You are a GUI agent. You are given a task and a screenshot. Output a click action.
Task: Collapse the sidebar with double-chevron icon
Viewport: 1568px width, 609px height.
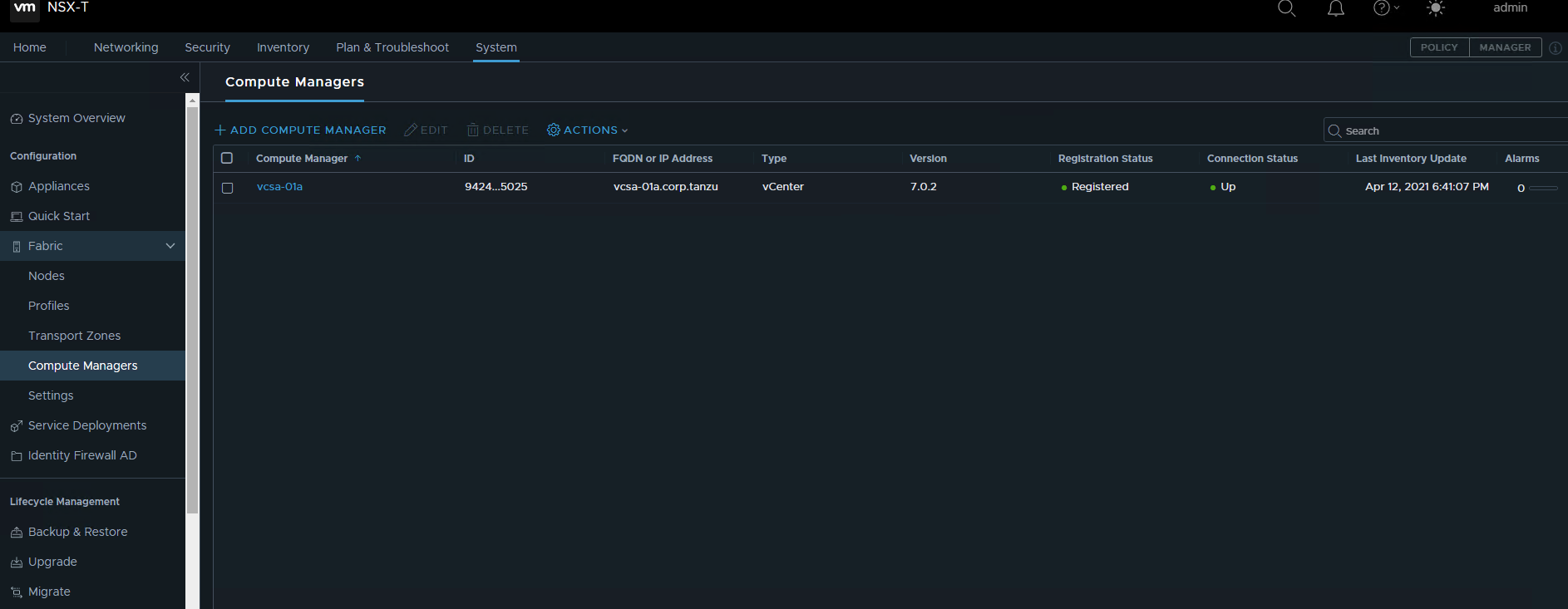(185, 77)
